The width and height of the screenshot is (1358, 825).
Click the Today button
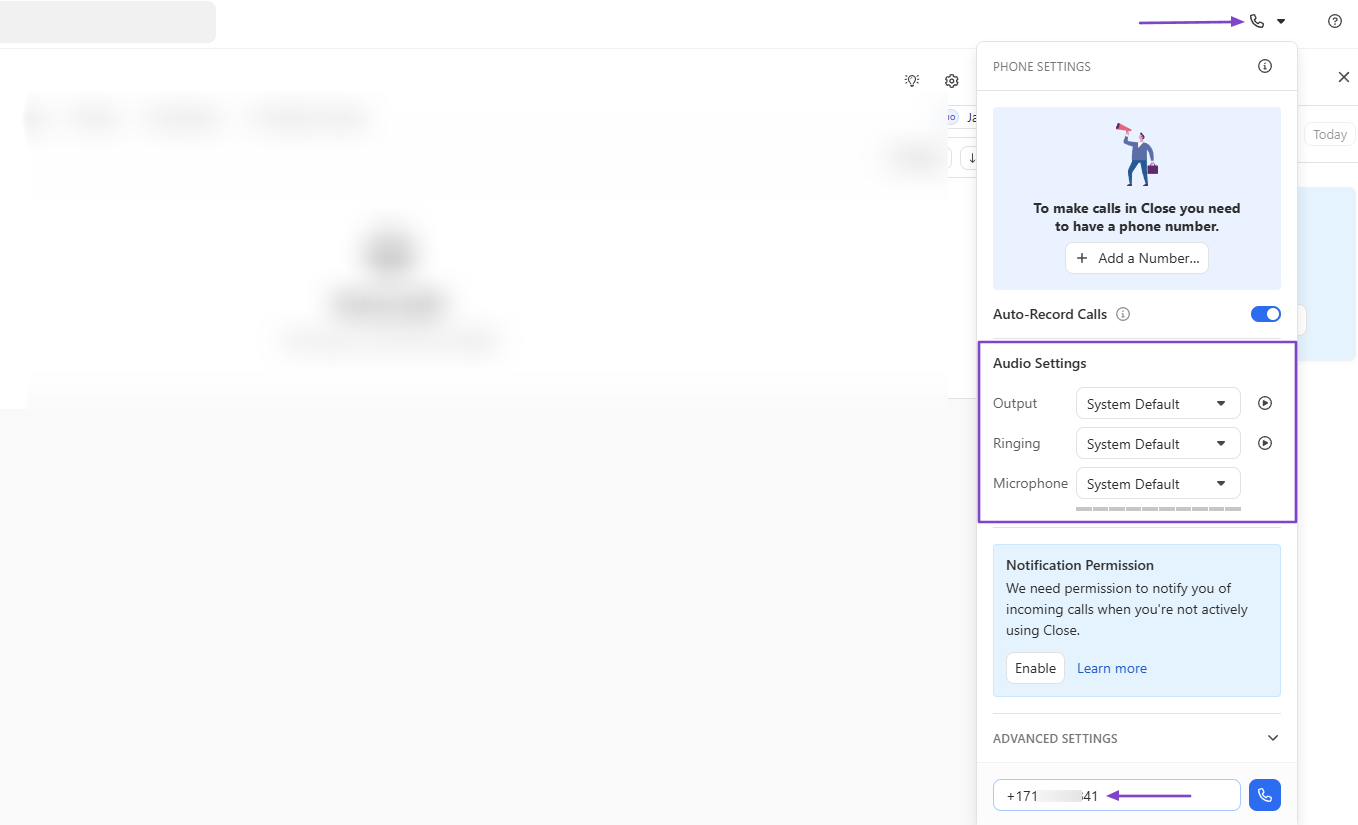click(1330, 134)
